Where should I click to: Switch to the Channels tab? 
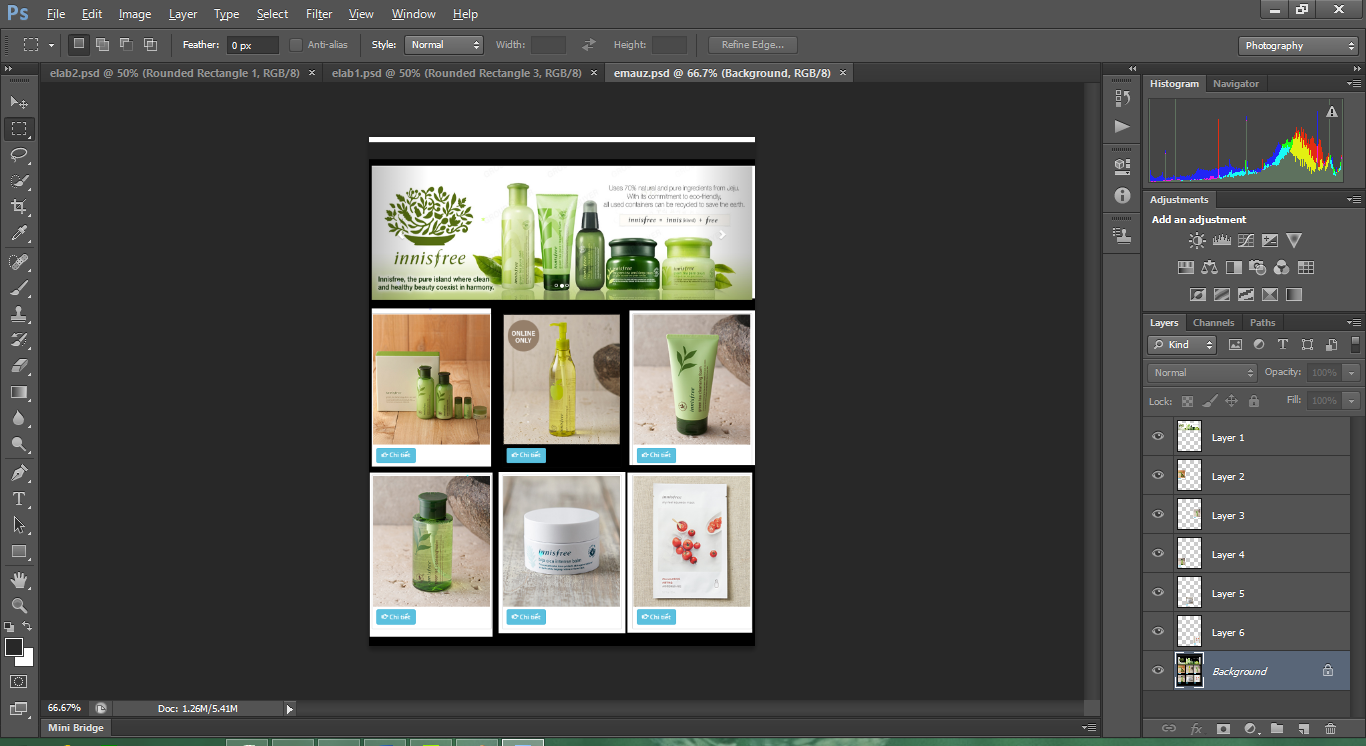click(1213, 322)
